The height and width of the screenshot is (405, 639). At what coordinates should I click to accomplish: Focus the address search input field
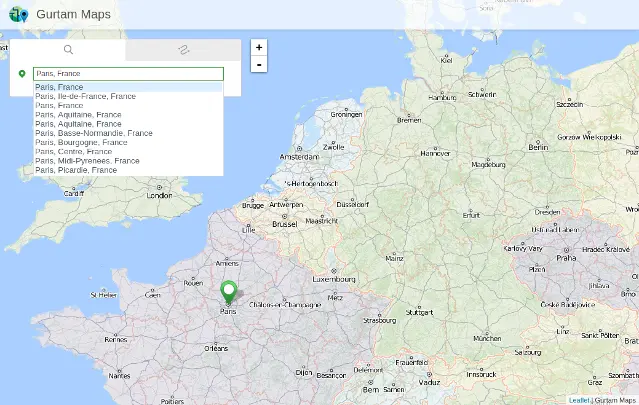tap(128, 74)
